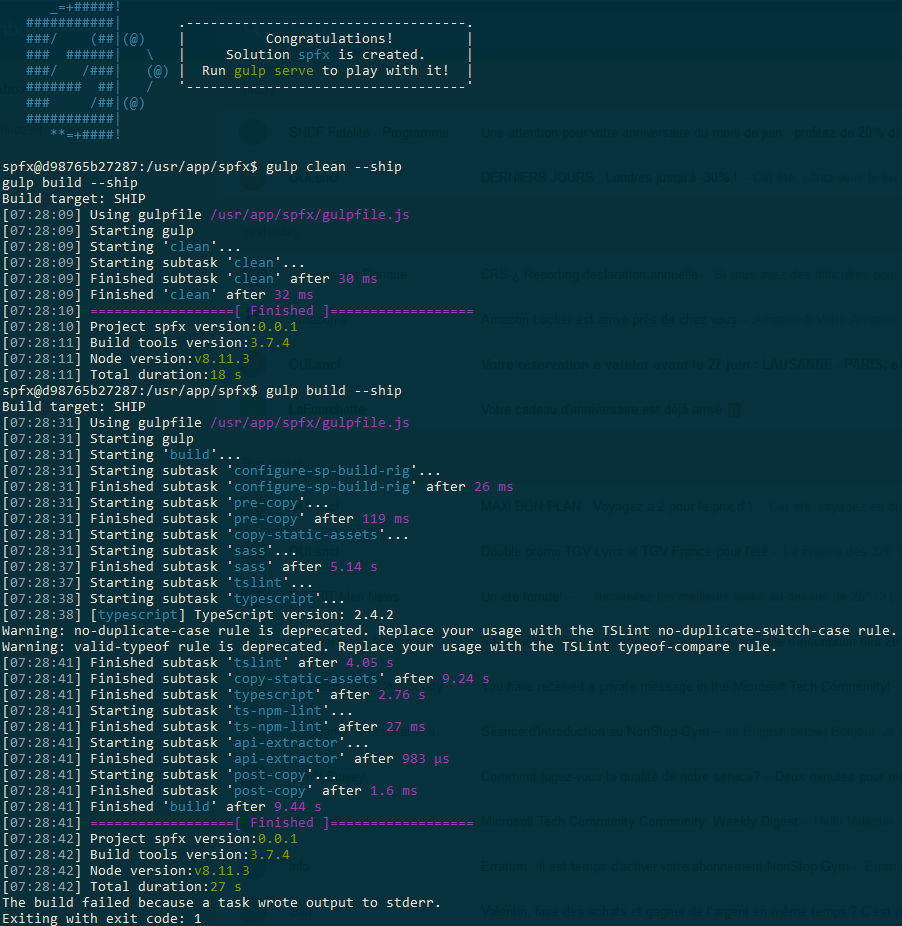This screenshot has width=902, height=926.
Task: Click 'Finished subtask typescript after 2.76 s' line
Action: click(214, 694)
